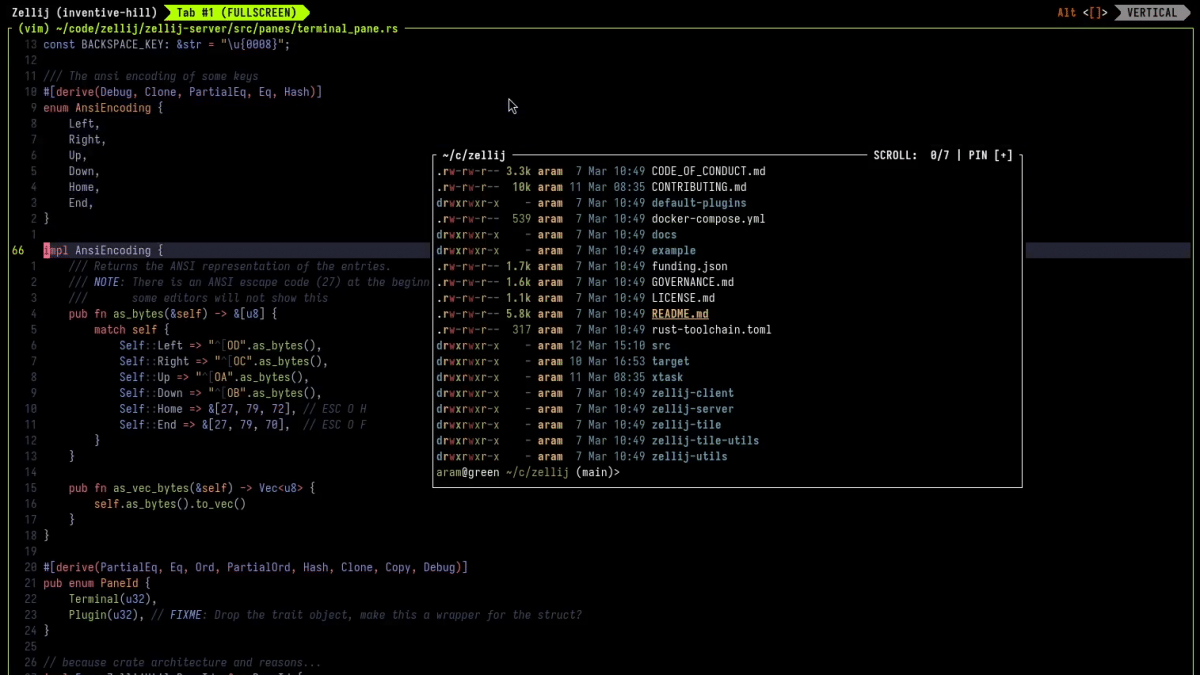The image size is (1200, 675).
Task: Click the Alt <[]> swap layout hint
Action: pyautogui.click(x=1083, y=13)
